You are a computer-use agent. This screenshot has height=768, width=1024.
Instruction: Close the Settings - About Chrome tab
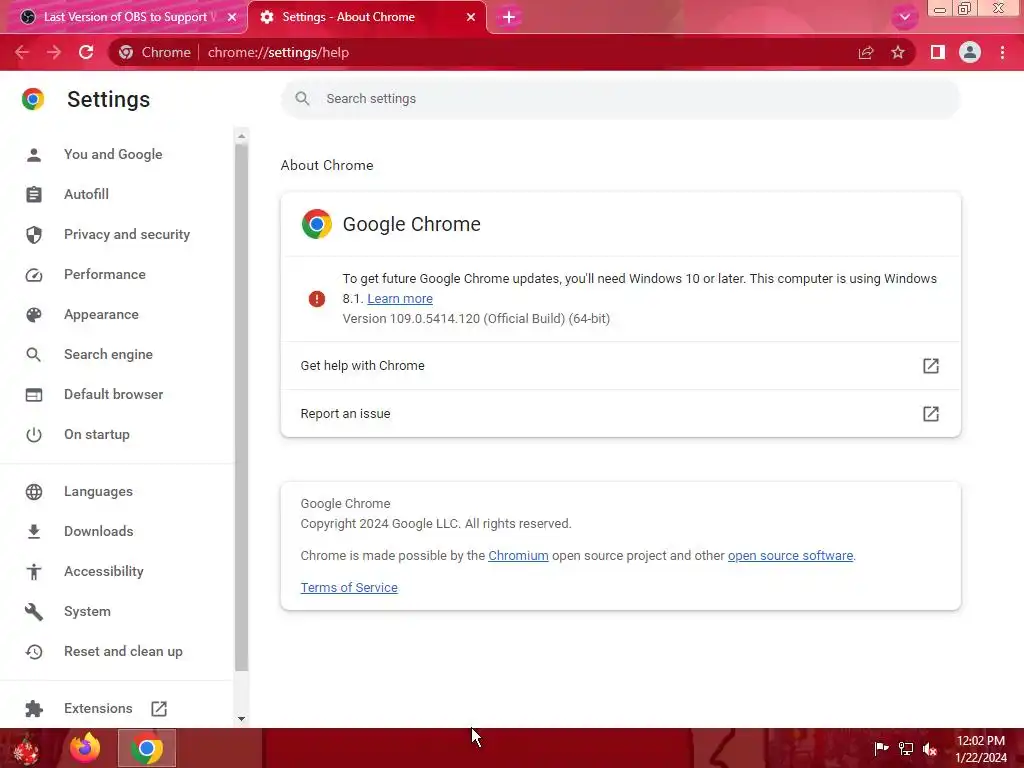(x=471, y=17)
